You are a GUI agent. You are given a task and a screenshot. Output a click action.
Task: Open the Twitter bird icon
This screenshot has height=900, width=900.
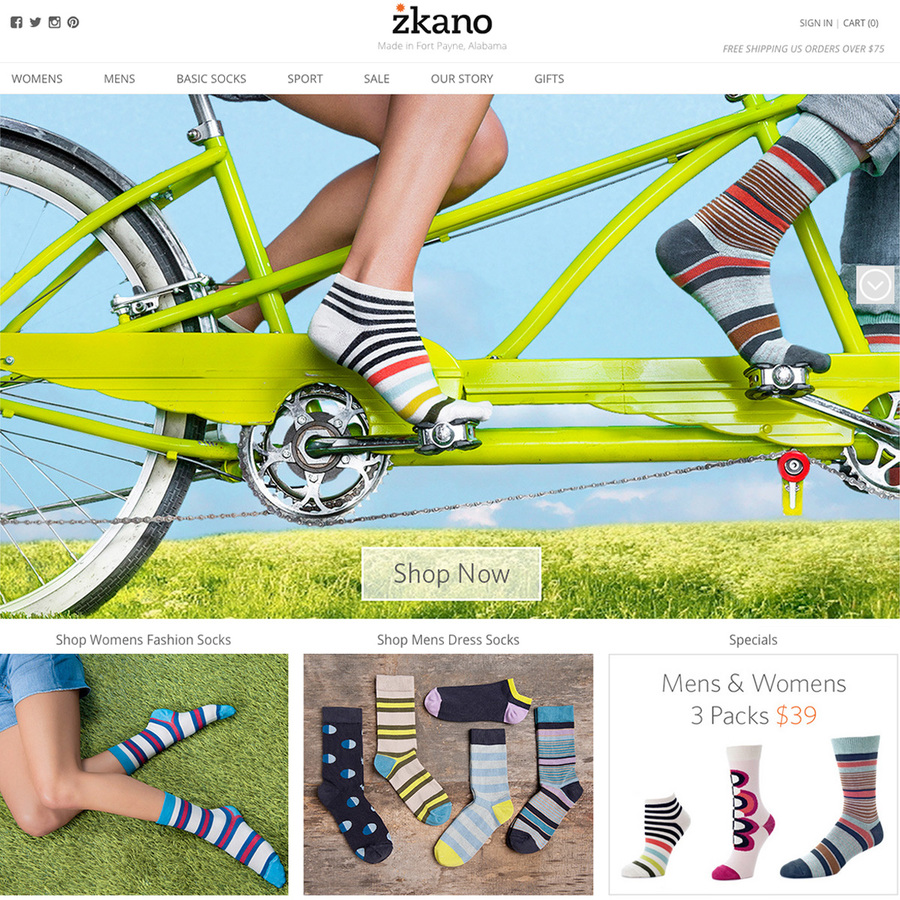click(x=36, y=22)
